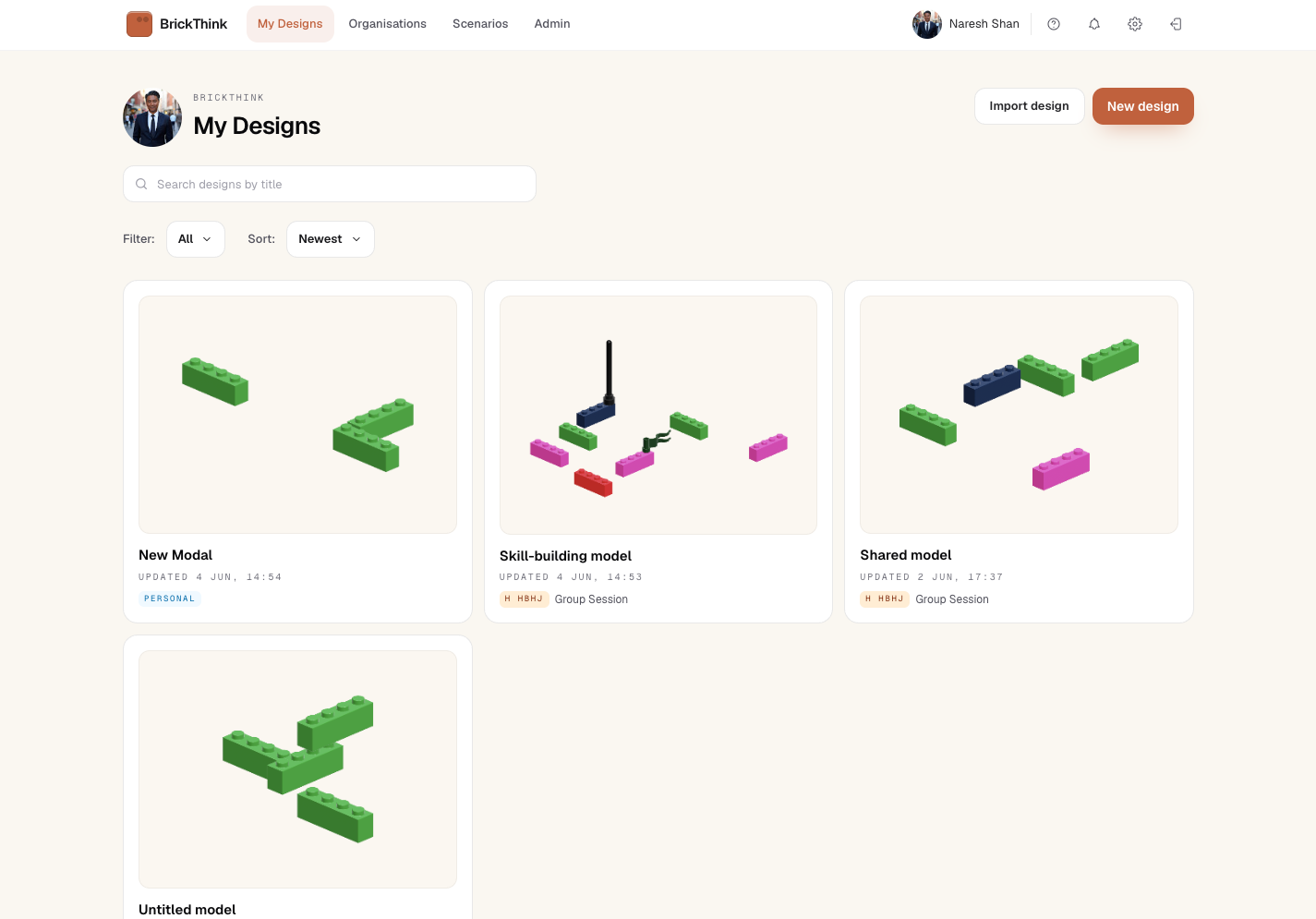Open the All filter dropdown
Image resolution: width=1316 pixels, height=919 pixels.
point(196,239)
